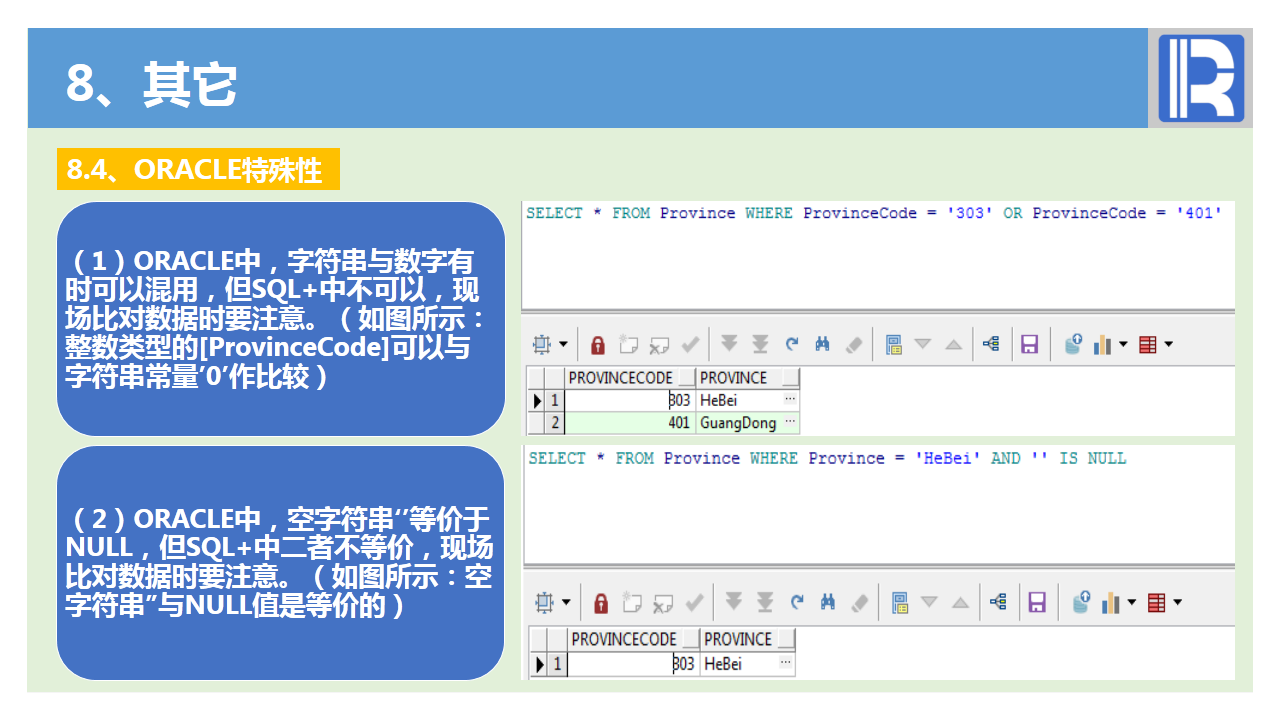Click the grey down triangle in upper toolbar
This screenshot has height=720, width=1280.
click(x=923, y=345)
